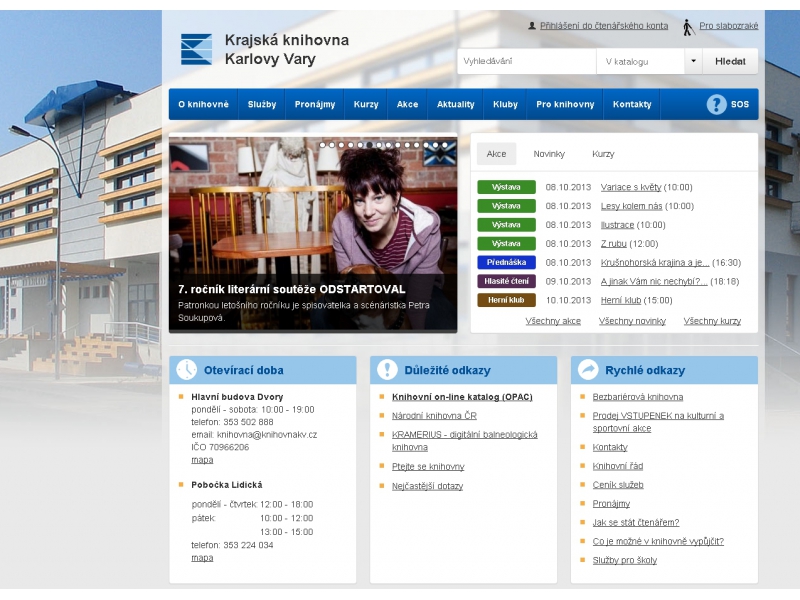This screenshot has height=600, width=800.
Task: Open the Pronájmy navigation menu
Action: pyautogui.click(x=315, y=104)
